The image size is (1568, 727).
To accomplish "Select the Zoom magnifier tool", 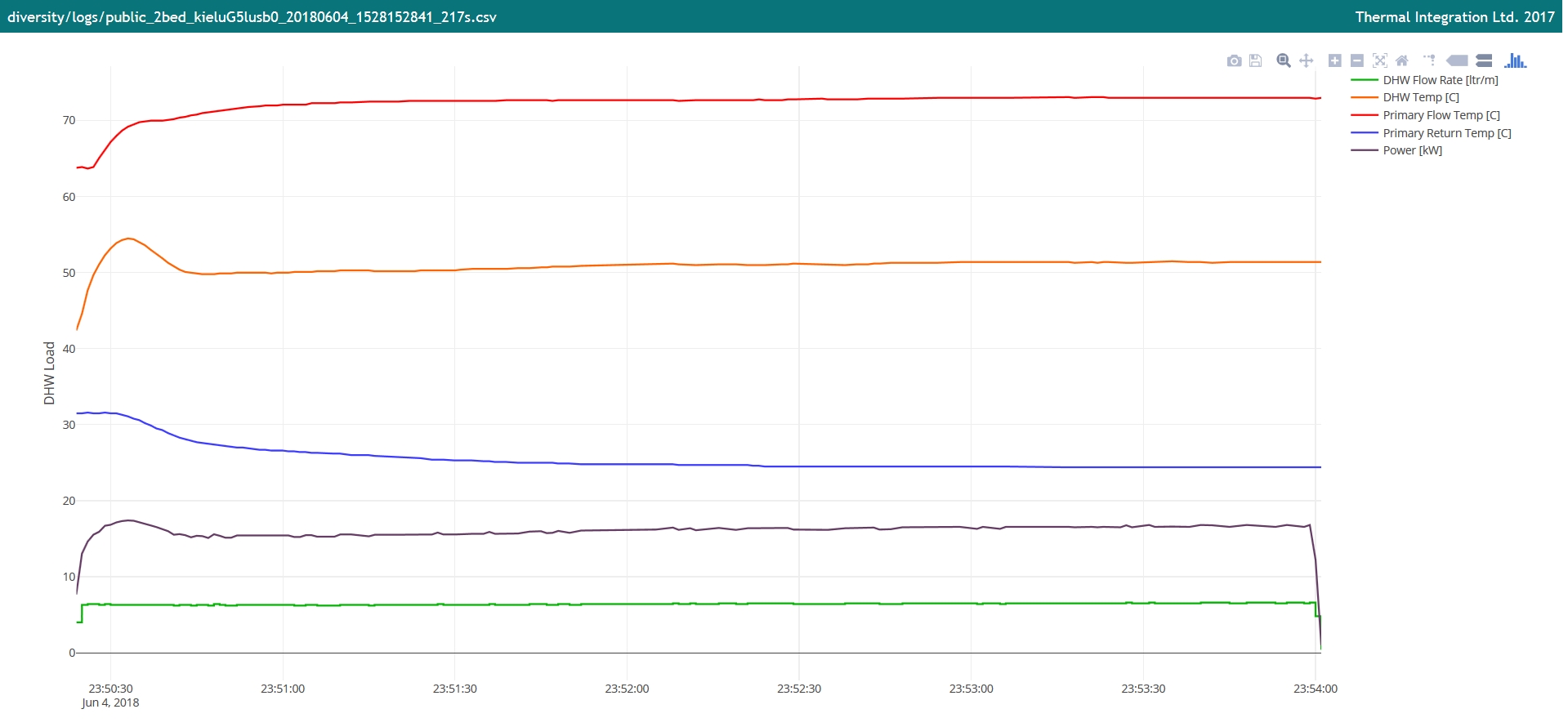I will 1284,60.
